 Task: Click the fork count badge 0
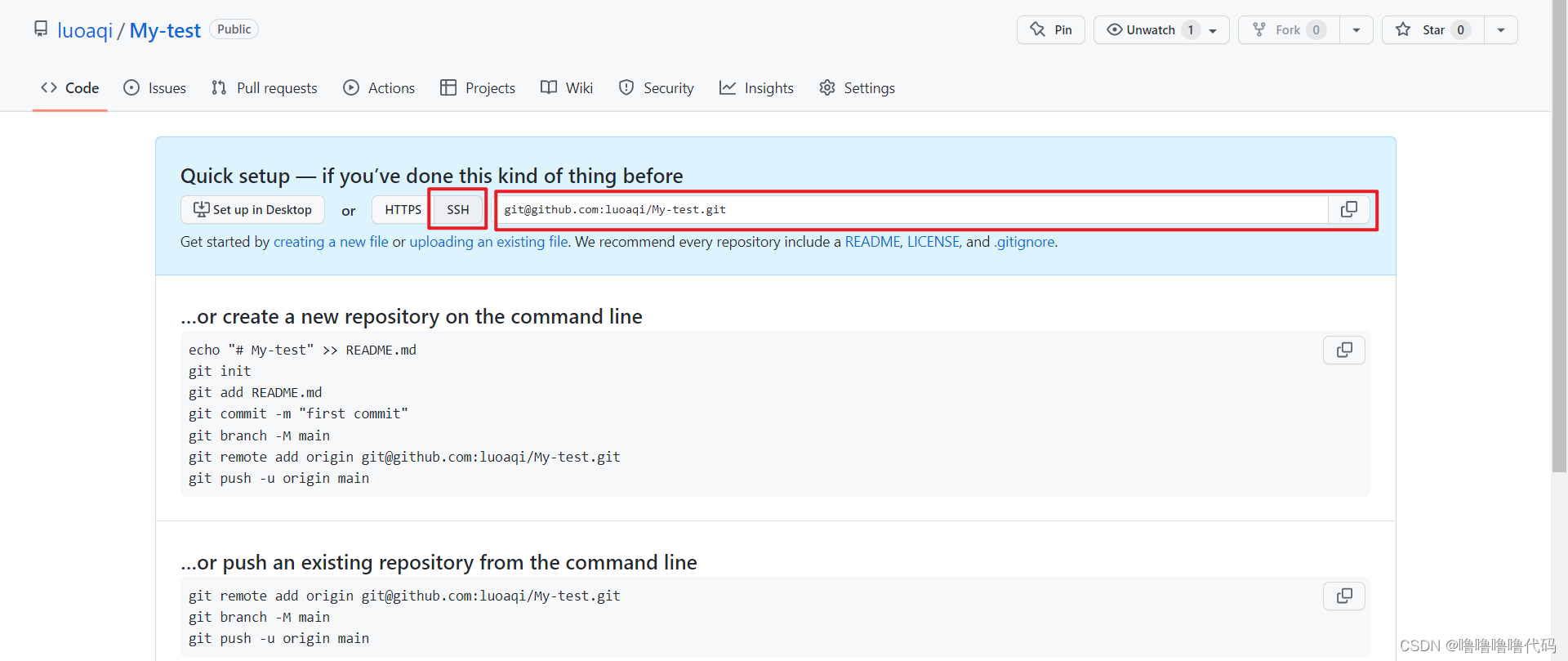(1316, 30)
